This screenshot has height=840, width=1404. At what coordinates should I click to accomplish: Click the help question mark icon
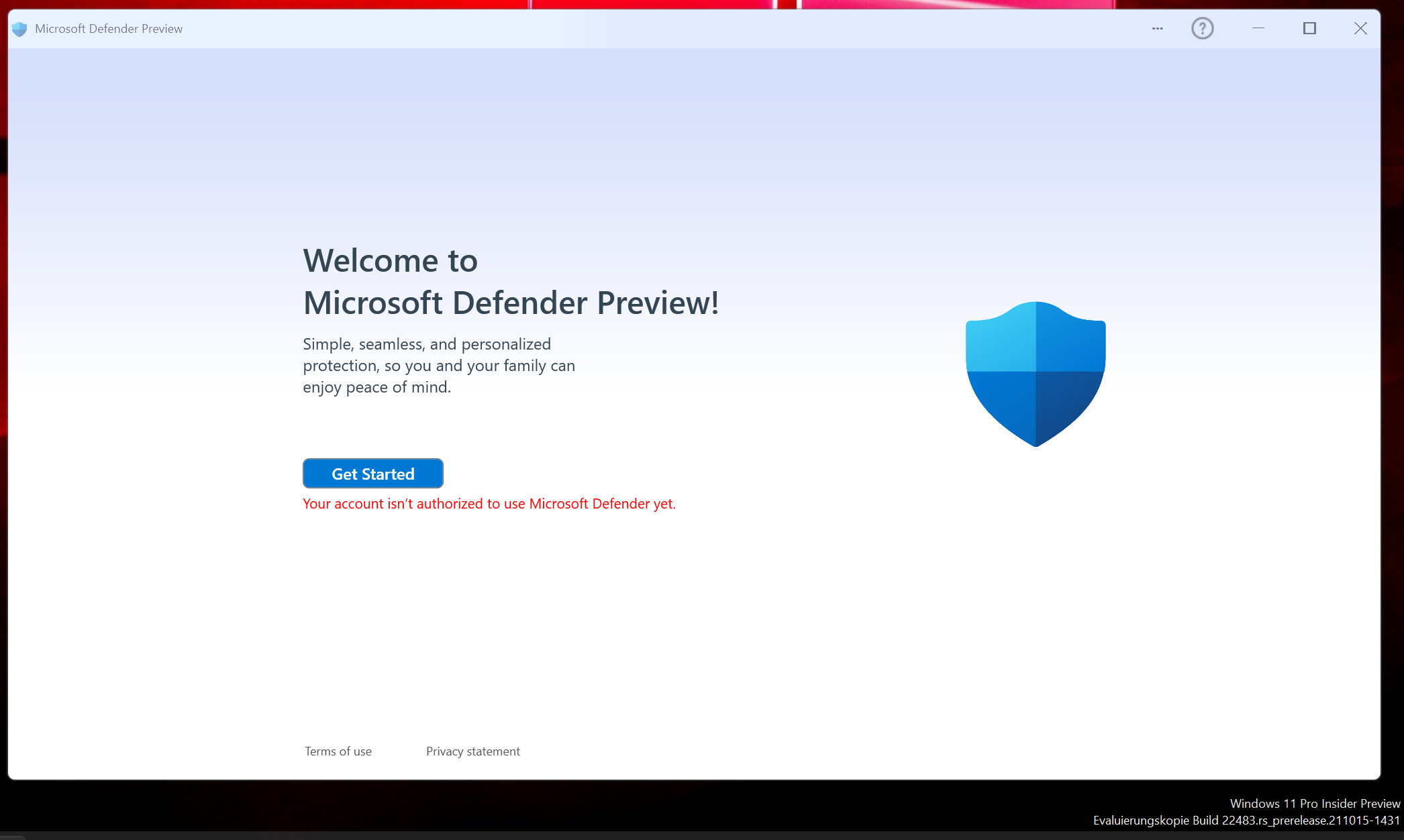[x=1203, y=28]
